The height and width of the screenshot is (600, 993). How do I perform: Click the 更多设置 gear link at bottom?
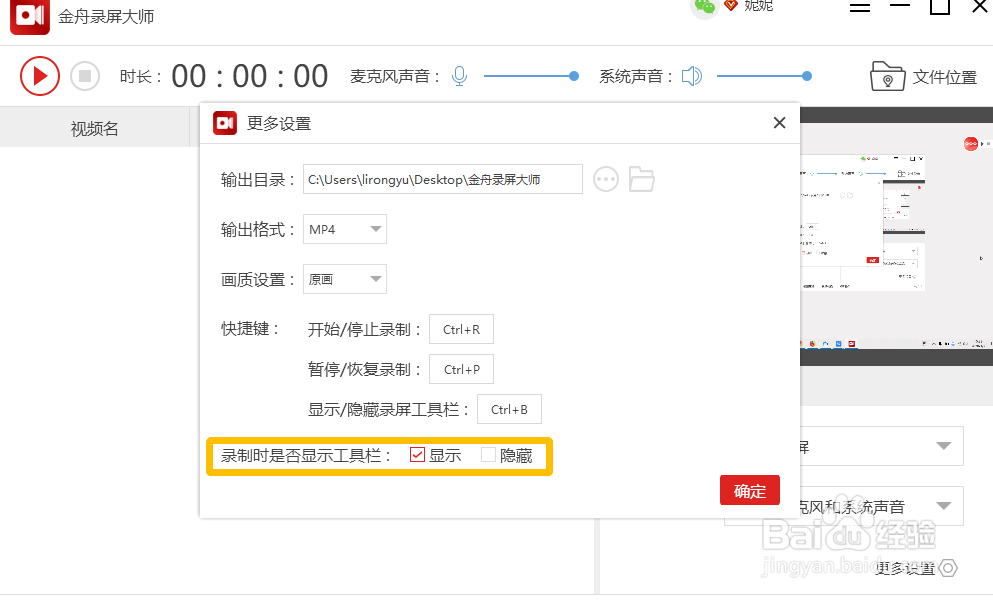pos(916,568)
